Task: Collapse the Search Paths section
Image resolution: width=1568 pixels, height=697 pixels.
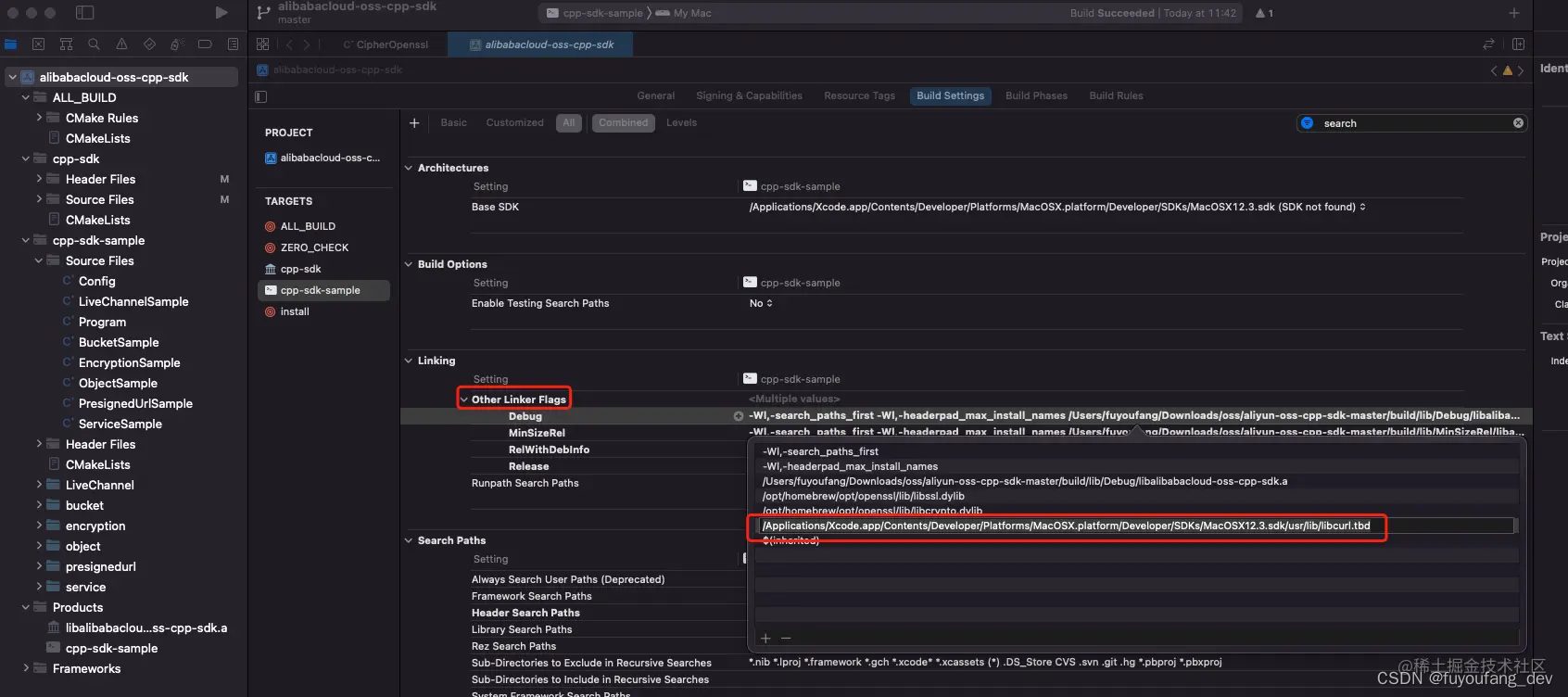Action: [x=409, y=540]
